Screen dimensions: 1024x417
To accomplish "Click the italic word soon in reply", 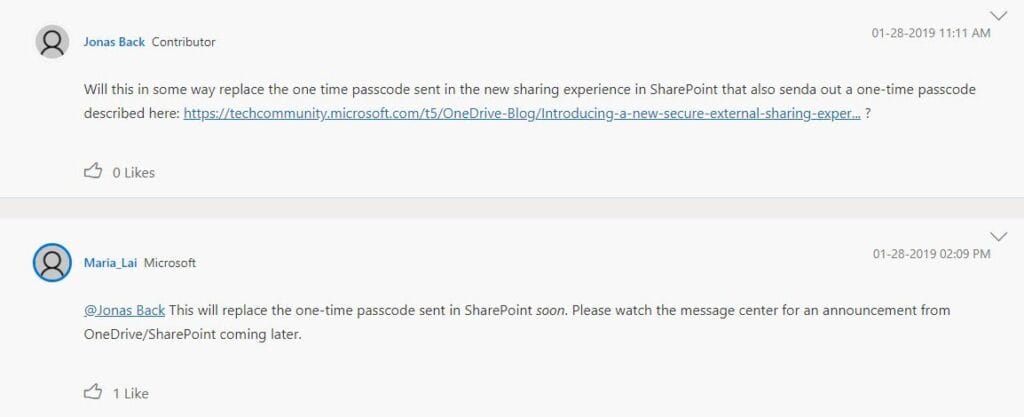I will click(549, 310).
